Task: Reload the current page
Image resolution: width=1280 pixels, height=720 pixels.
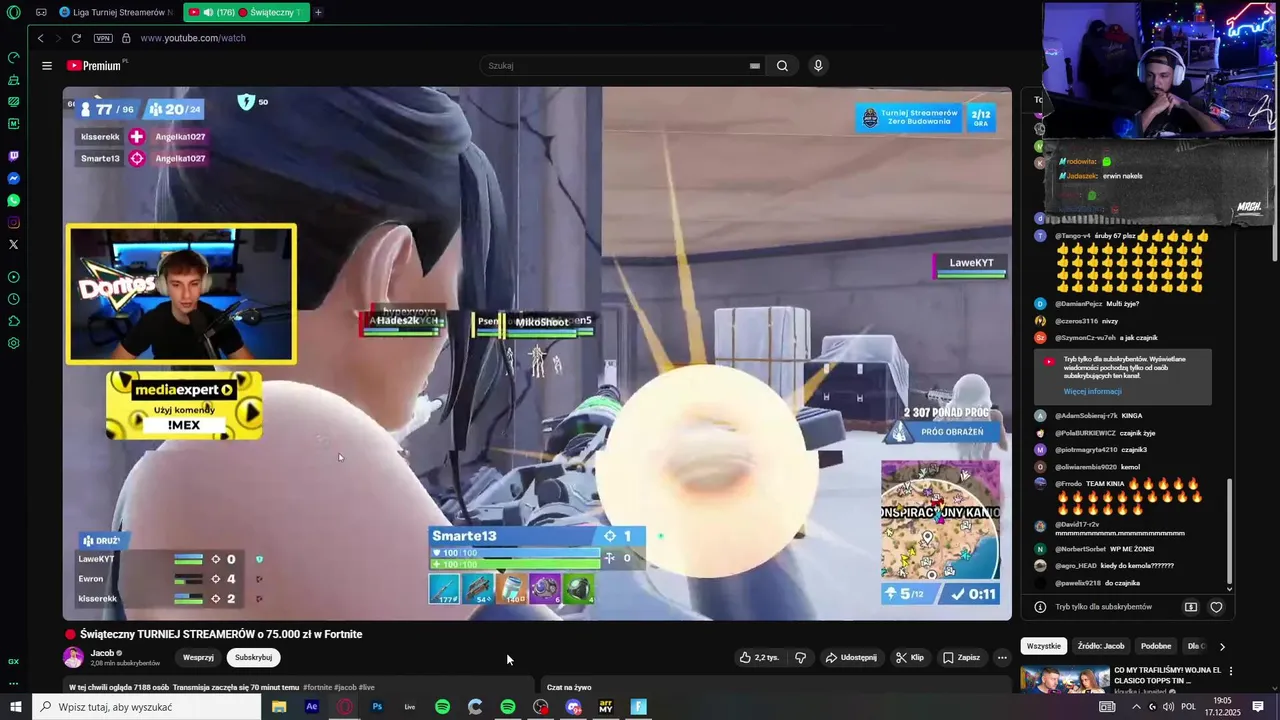Action: [x=76, y=38]
